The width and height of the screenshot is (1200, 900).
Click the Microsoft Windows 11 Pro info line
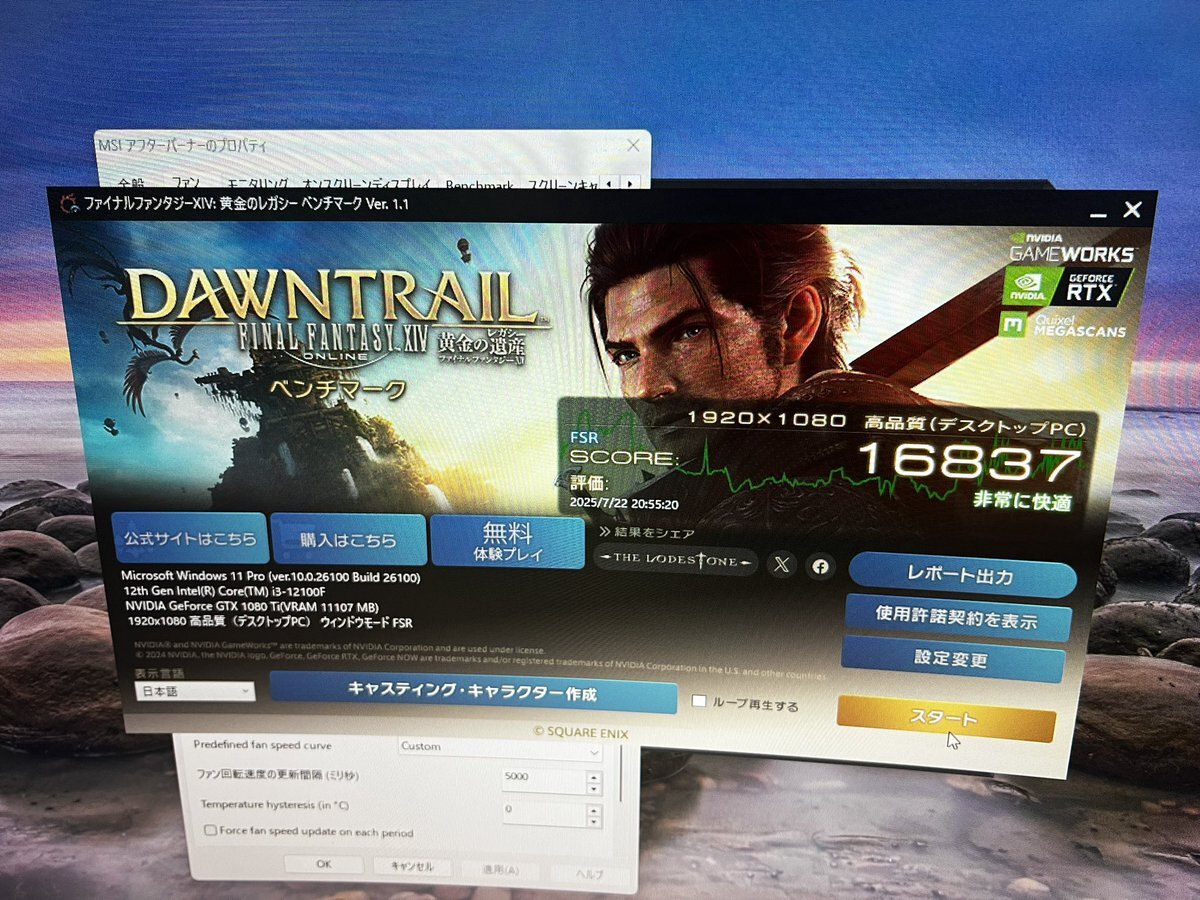pos(271,577)
